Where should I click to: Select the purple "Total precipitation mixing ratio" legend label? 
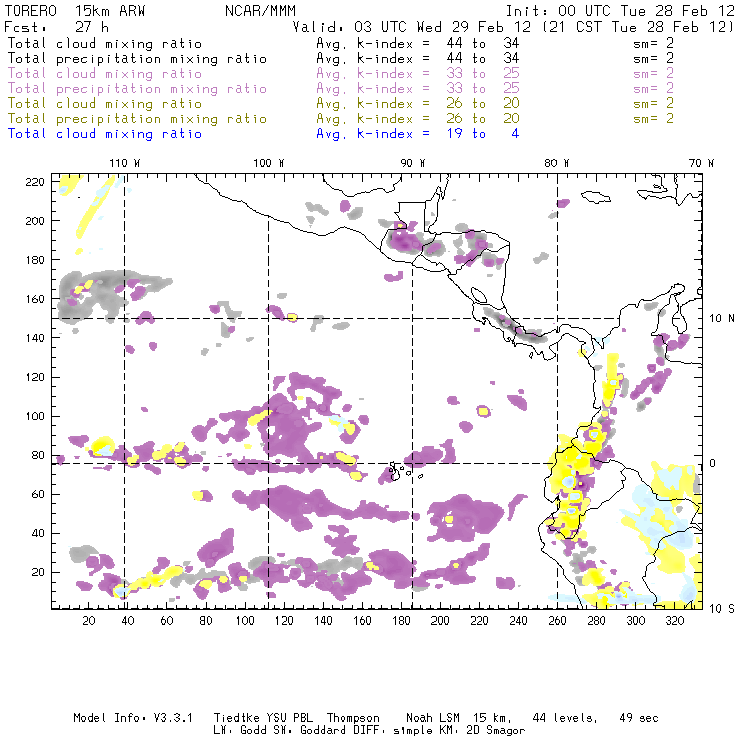click(x=137, y=89)
